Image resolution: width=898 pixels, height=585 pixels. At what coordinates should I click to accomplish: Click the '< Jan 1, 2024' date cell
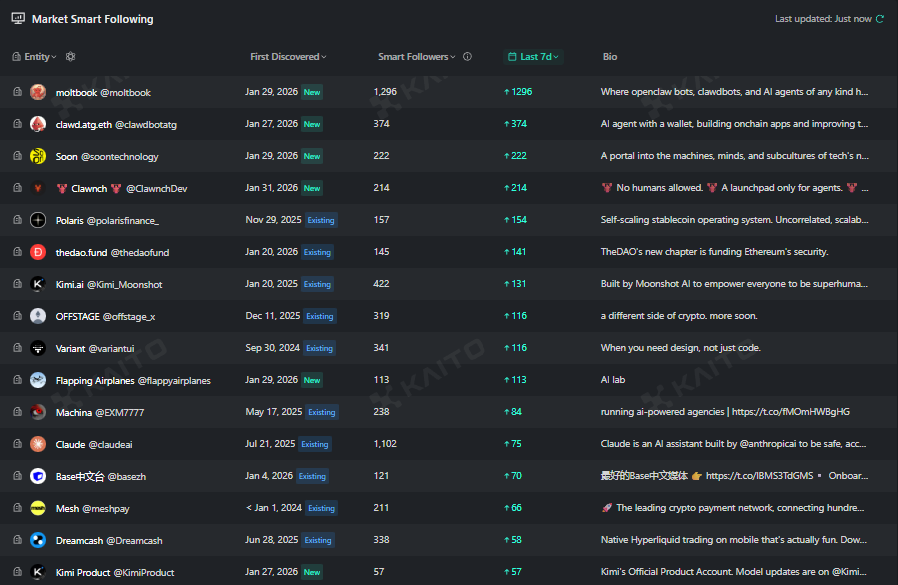coord(274,508)
